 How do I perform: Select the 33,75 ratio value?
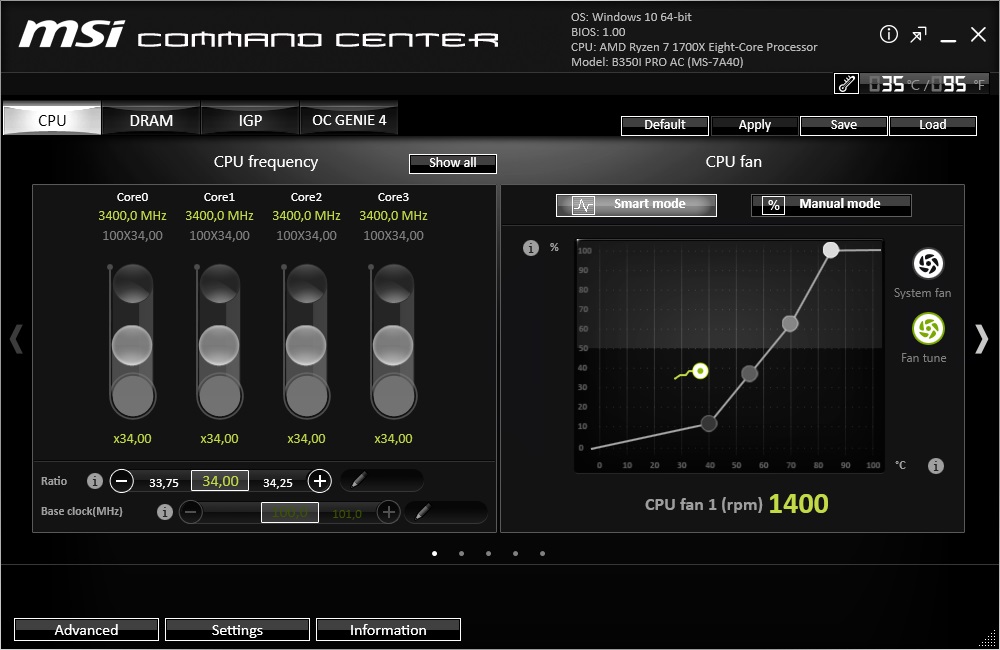coord(164,484)
